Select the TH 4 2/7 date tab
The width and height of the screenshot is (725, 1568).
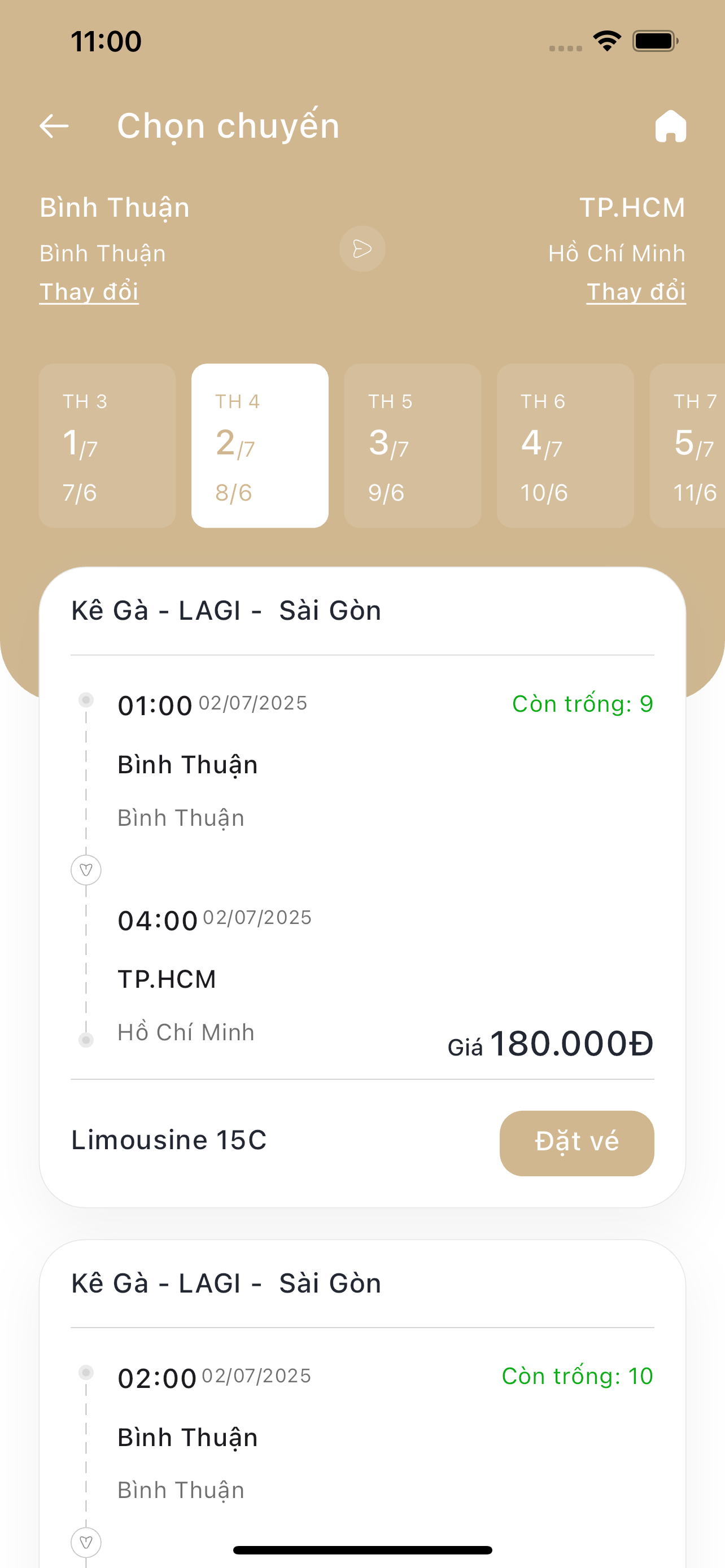260,445
